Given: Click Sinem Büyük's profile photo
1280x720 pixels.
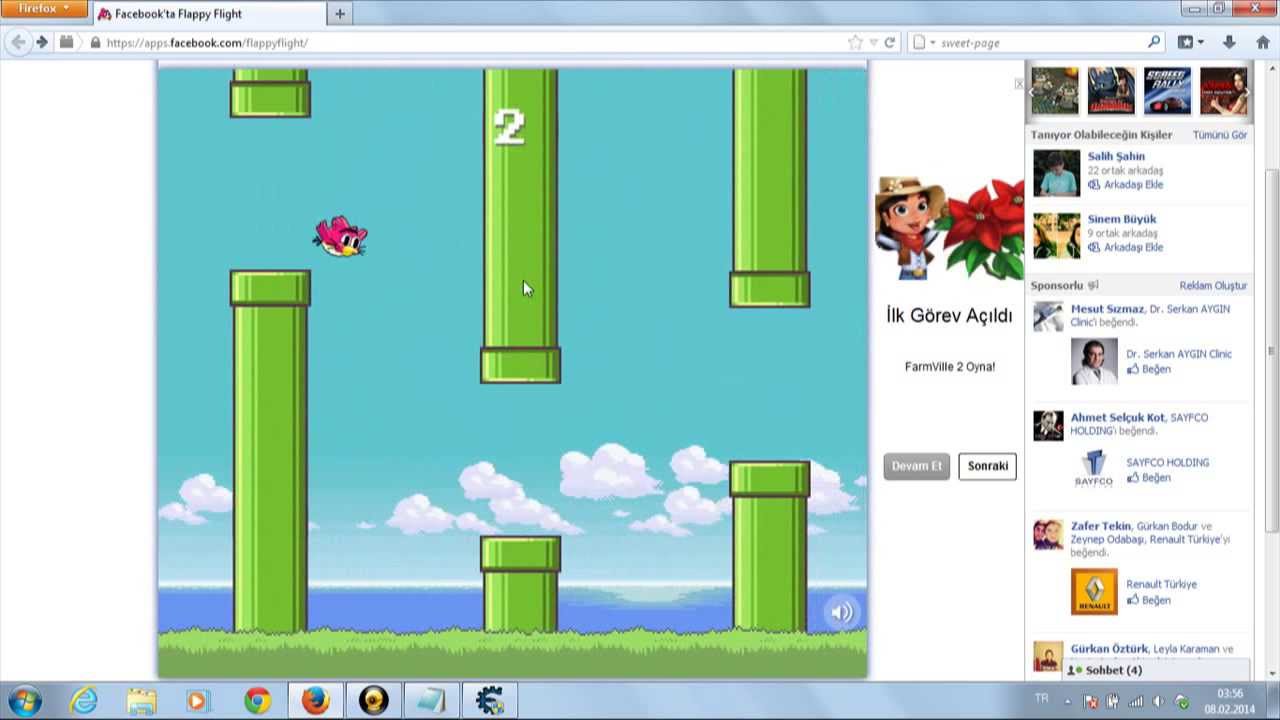Looking at the screenshot, I should click(1056, 236).
